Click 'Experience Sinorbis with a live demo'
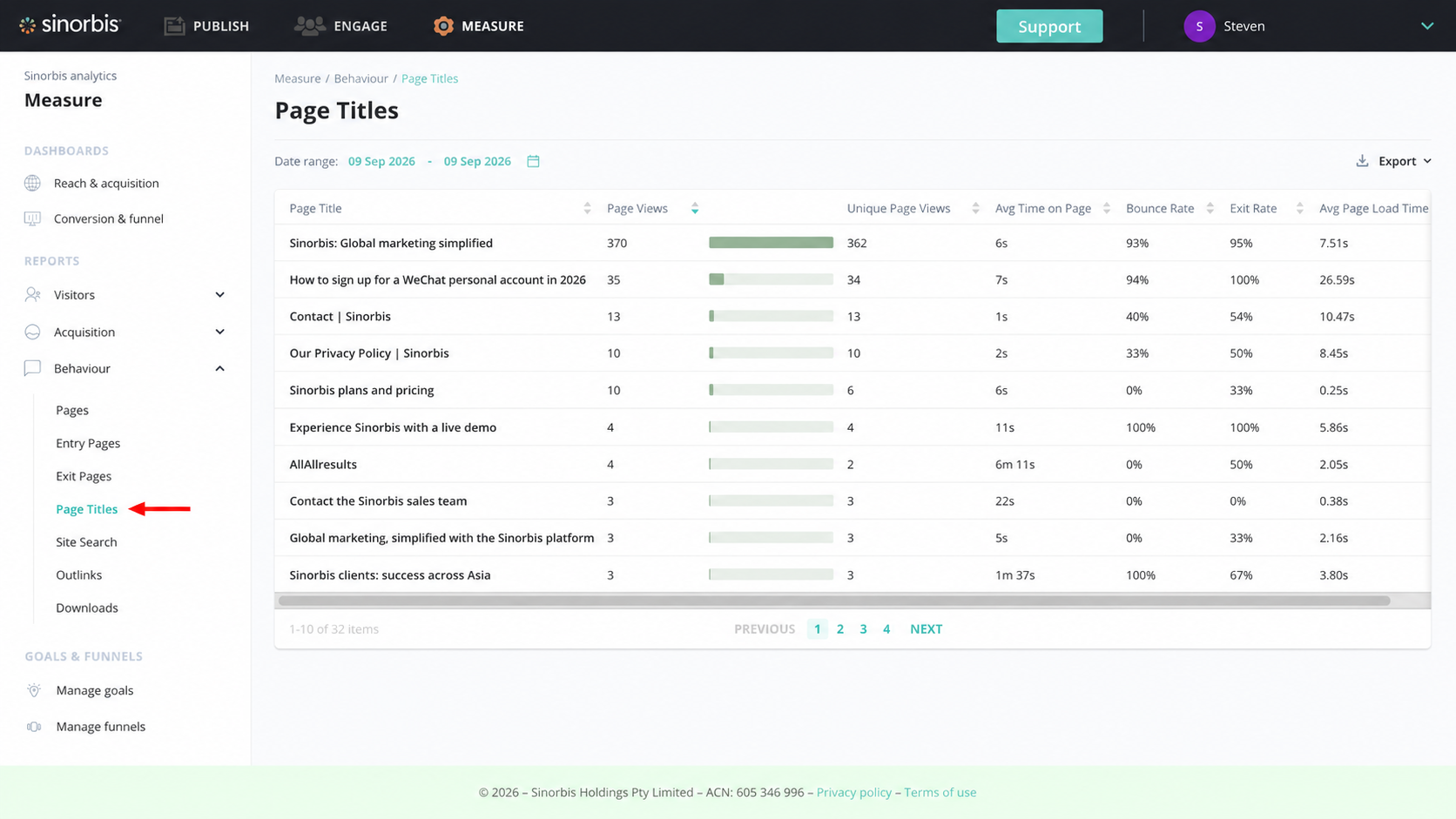Screen dimensions: 1456x819 point(393,427)
